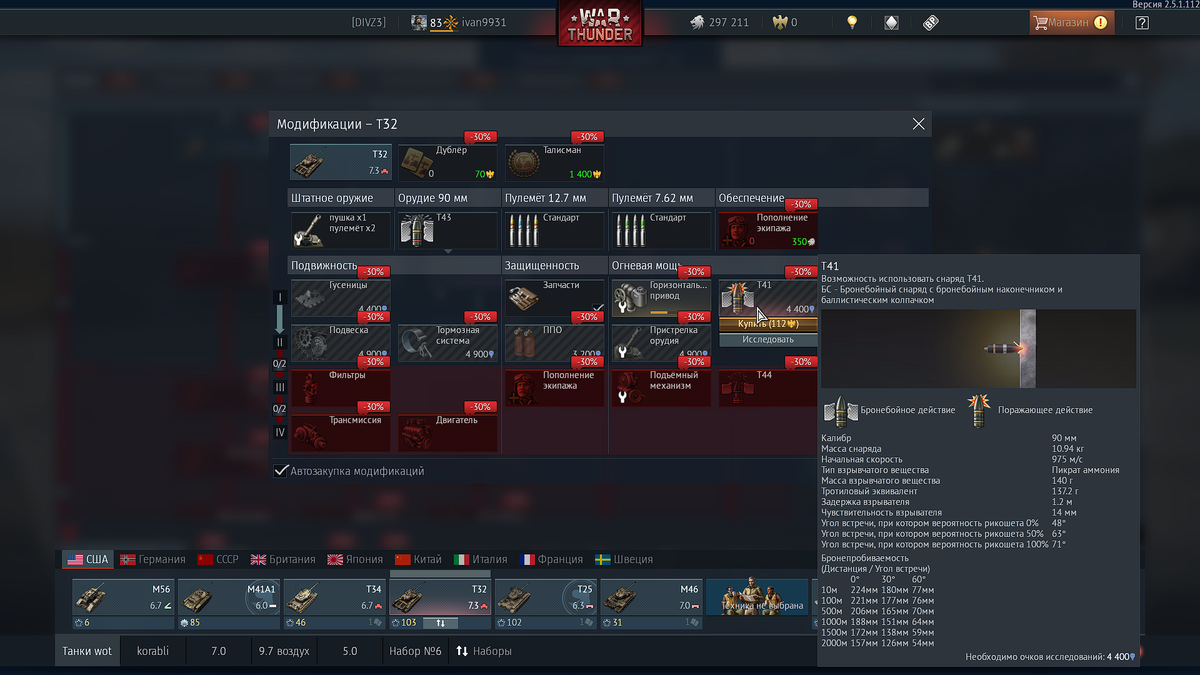Open the Наборы presets list
1200x675 pixels.
[x=484, y=651]
